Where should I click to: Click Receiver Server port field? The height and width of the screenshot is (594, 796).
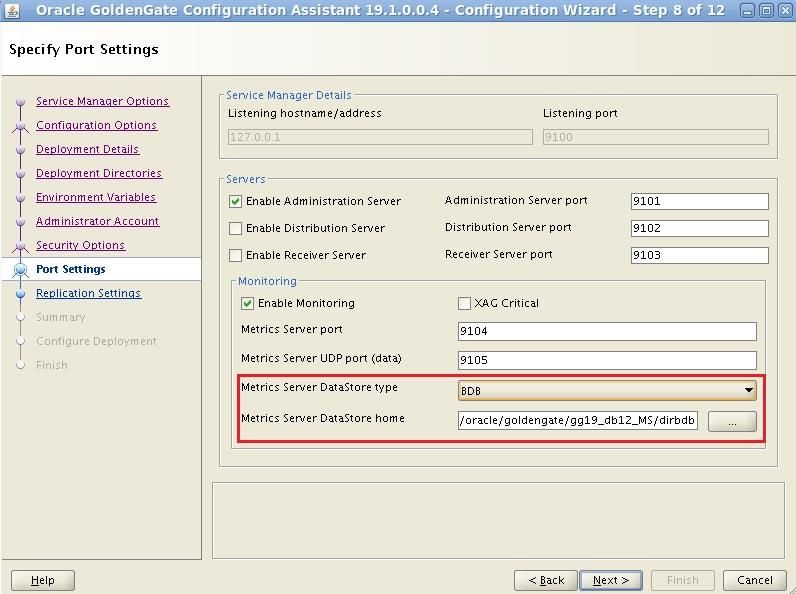(700, 255)
